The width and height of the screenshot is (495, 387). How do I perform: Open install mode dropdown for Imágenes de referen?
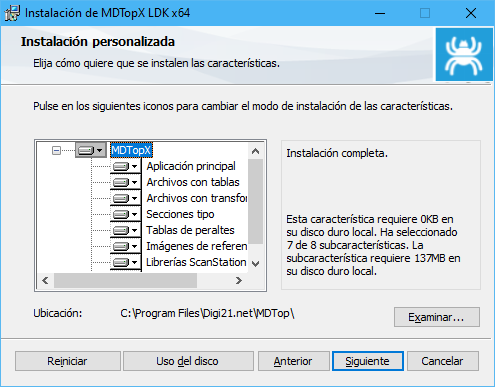126,246
